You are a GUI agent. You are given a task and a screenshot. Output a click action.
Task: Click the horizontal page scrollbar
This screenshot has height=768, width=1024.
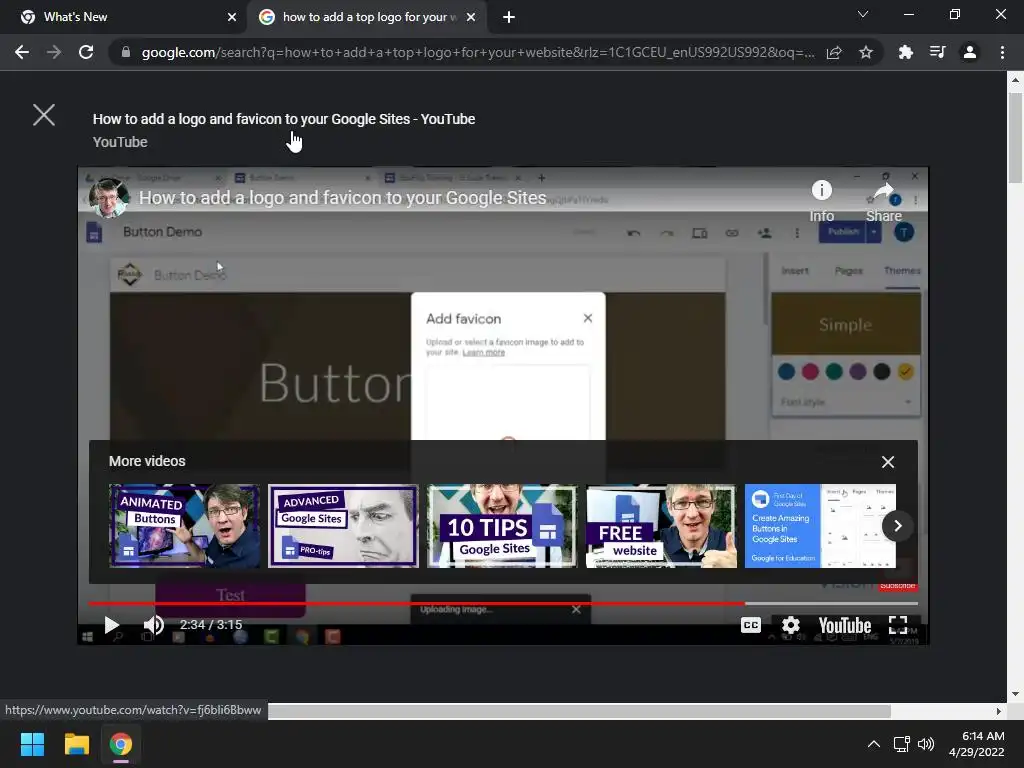[579, 711]
